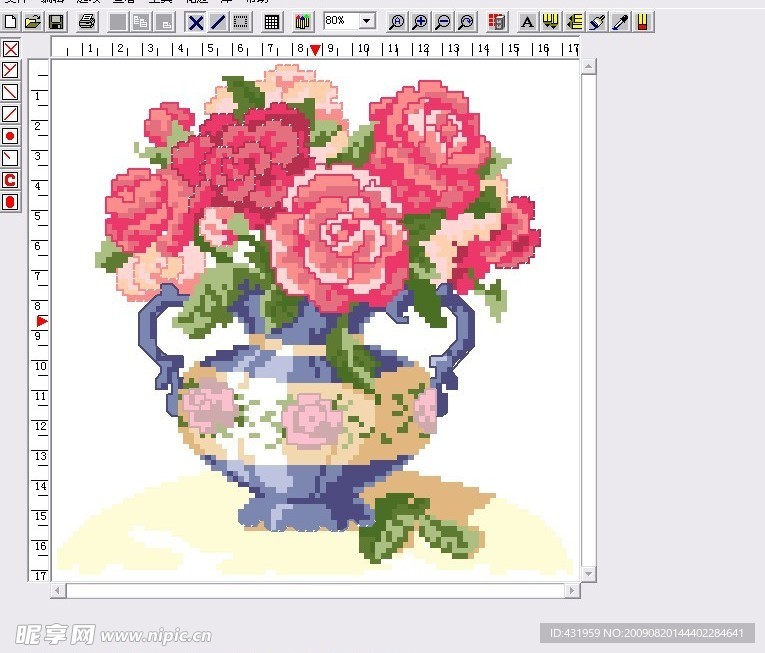The width and height of the screenshot is (765, 653).
Task: Click the horizontal scrollbar left arrow
Action: tap(58, 591)
